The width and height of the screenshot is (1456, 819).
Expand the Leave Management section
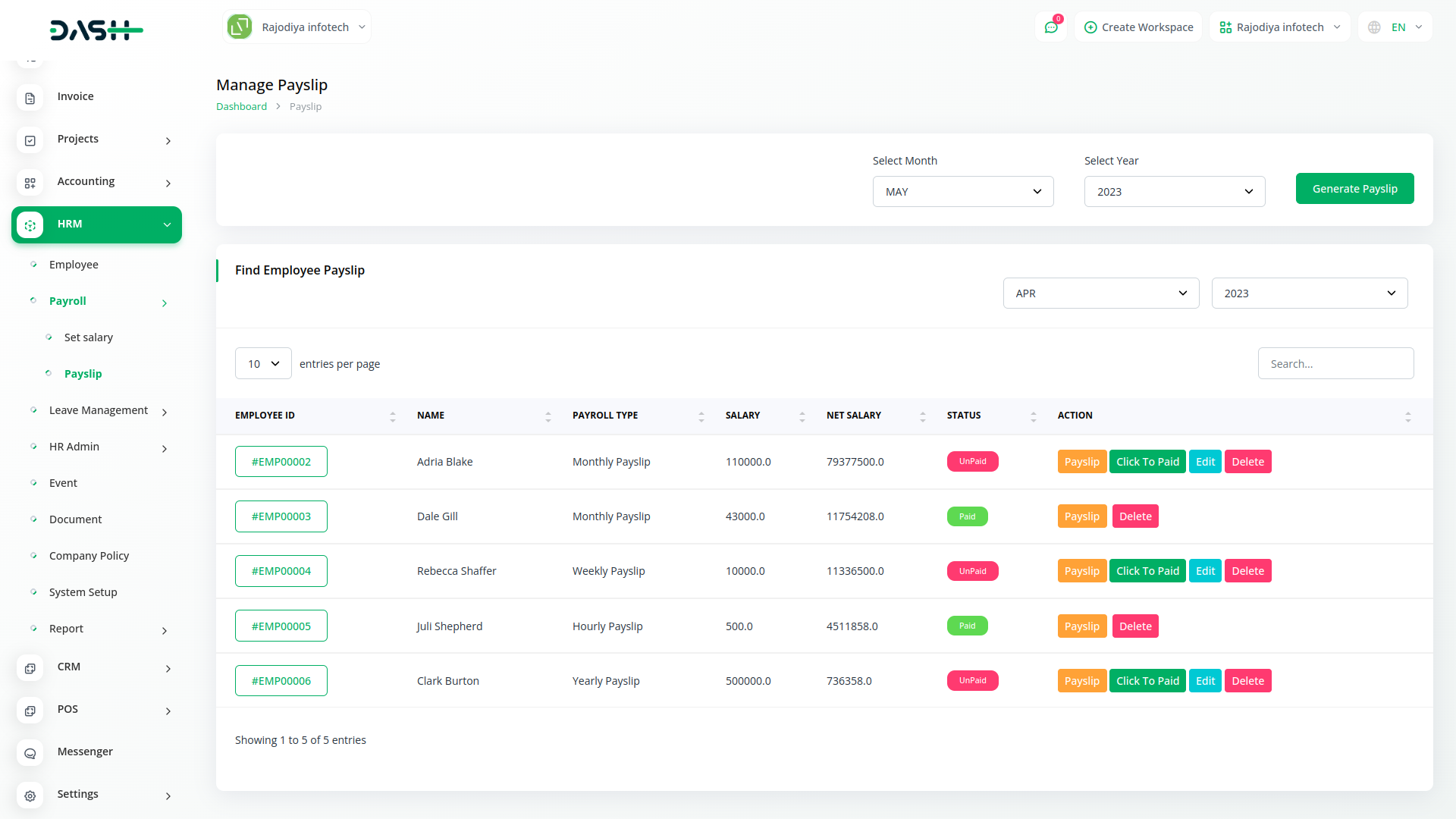click(x=99, y=410)
